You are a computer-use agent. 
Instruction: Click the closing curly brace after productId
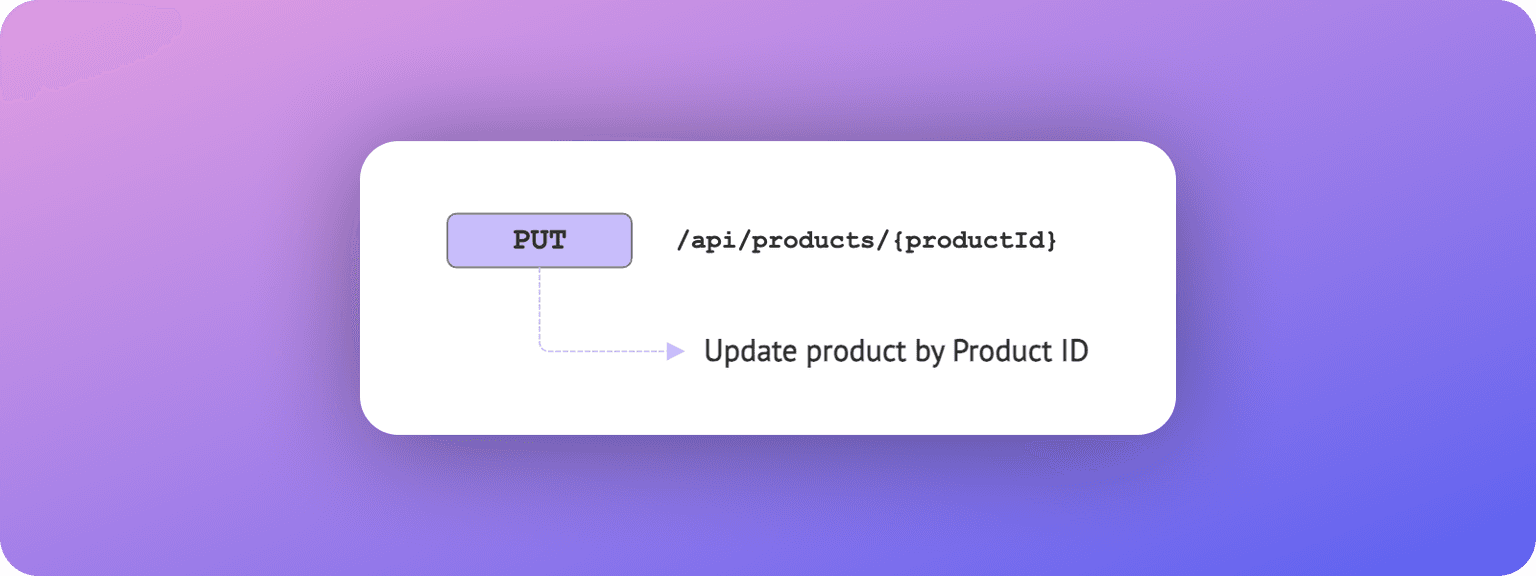tap(1050, 242)
